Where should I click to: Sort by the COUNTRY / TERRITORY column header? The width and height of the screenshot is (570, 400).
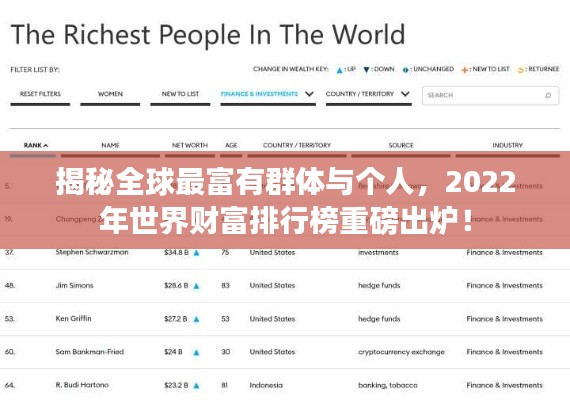[x=297, y=145]
